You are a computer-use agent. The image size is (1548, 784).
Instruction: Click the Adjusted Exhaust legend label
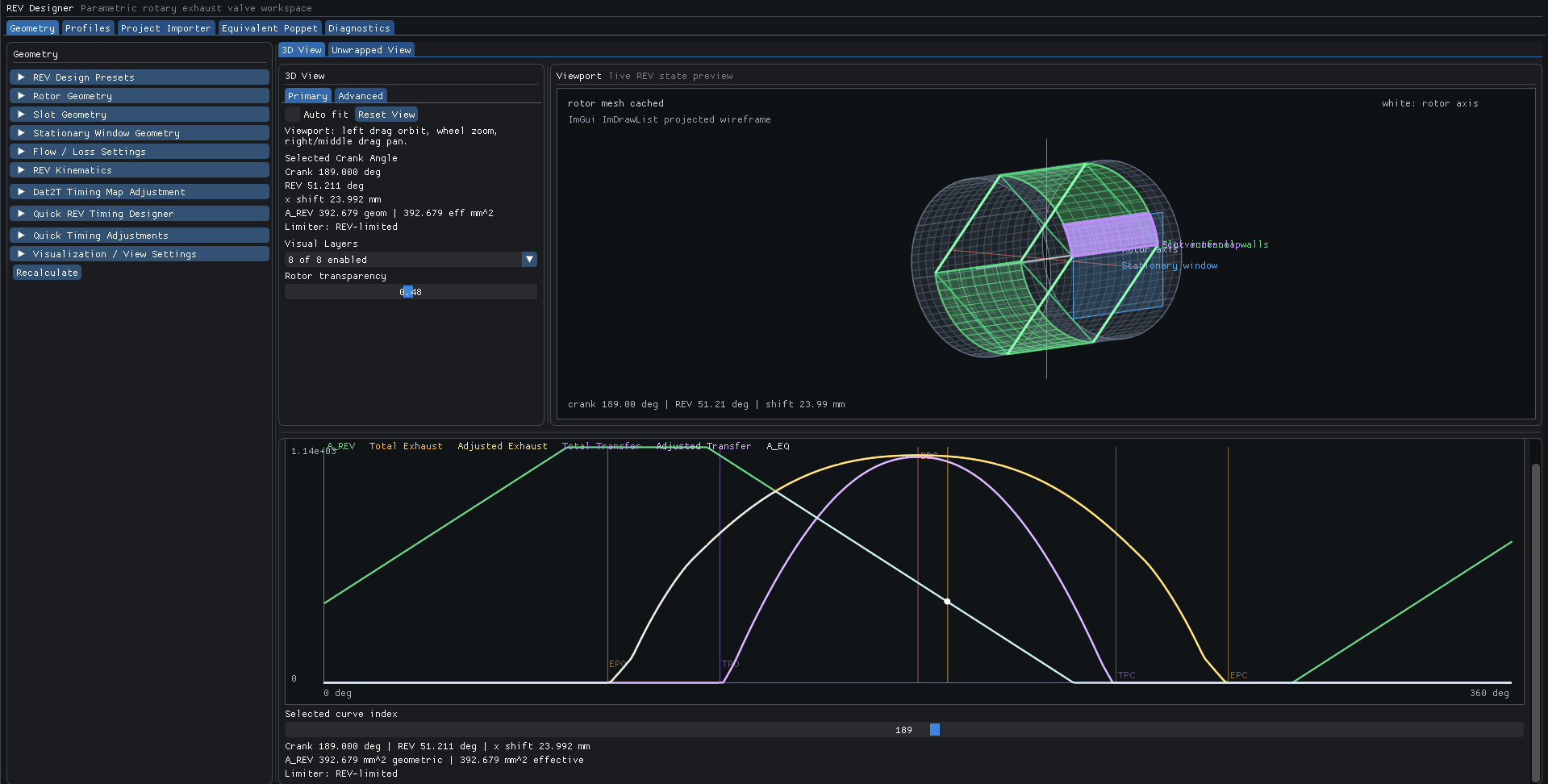[x=503, y=446]
